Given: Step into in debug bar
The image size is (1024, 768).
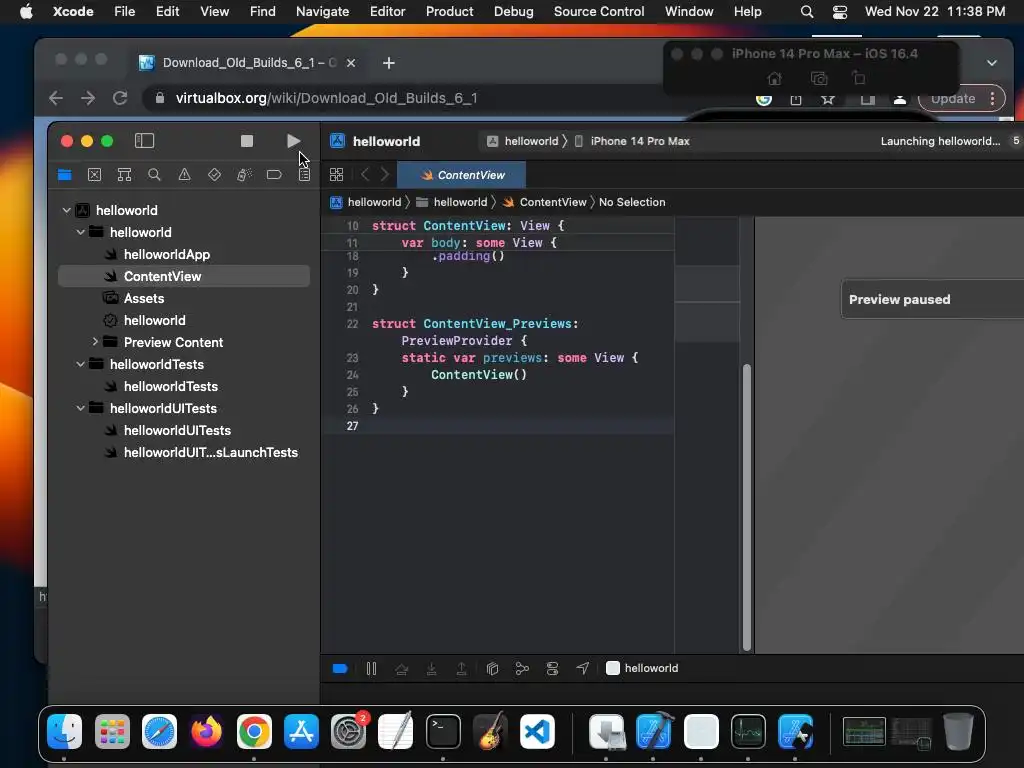Looking at the screenshot, I should pyautogui.click(x=432, y=668).
